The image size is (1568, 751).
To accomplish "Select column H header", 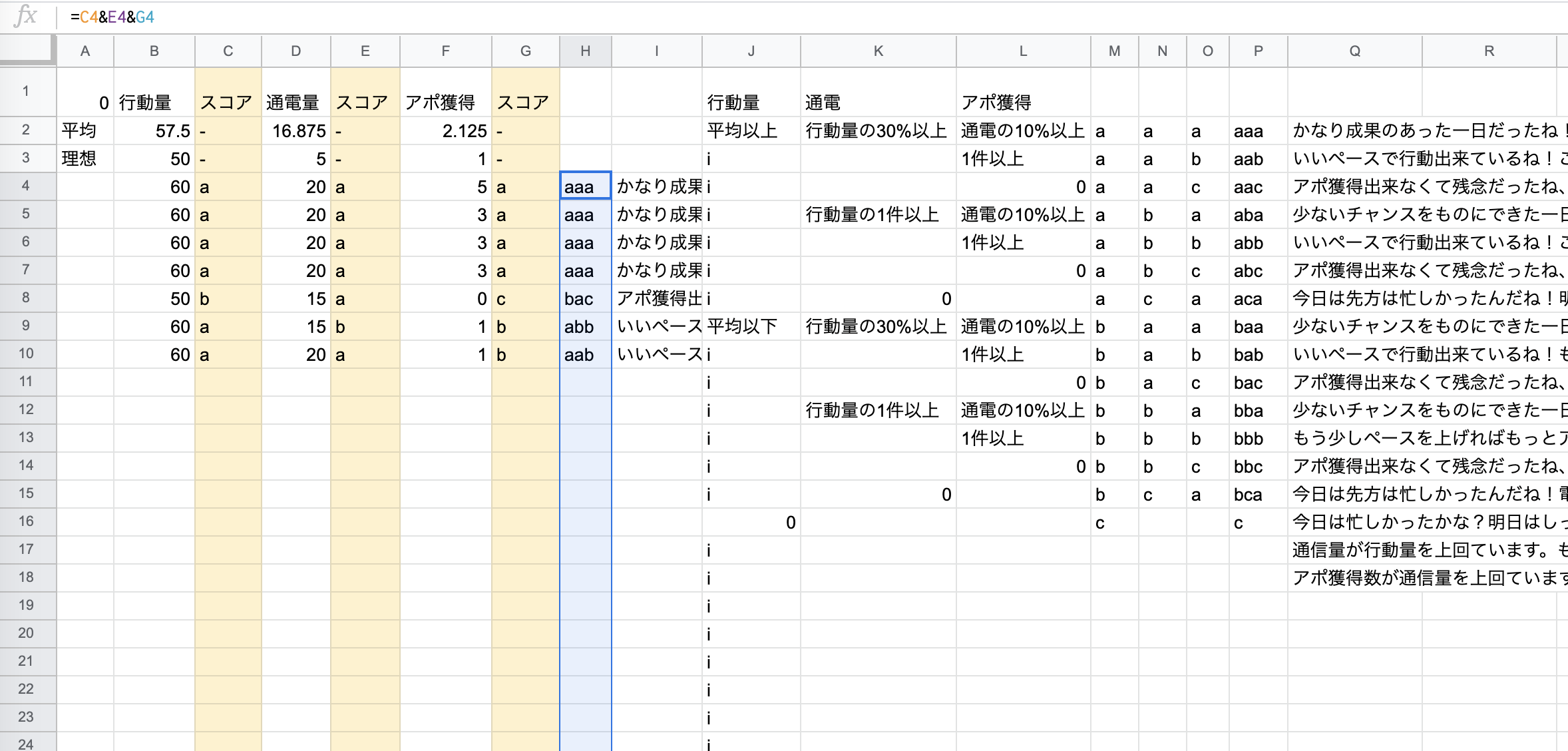I will (585, 51).
